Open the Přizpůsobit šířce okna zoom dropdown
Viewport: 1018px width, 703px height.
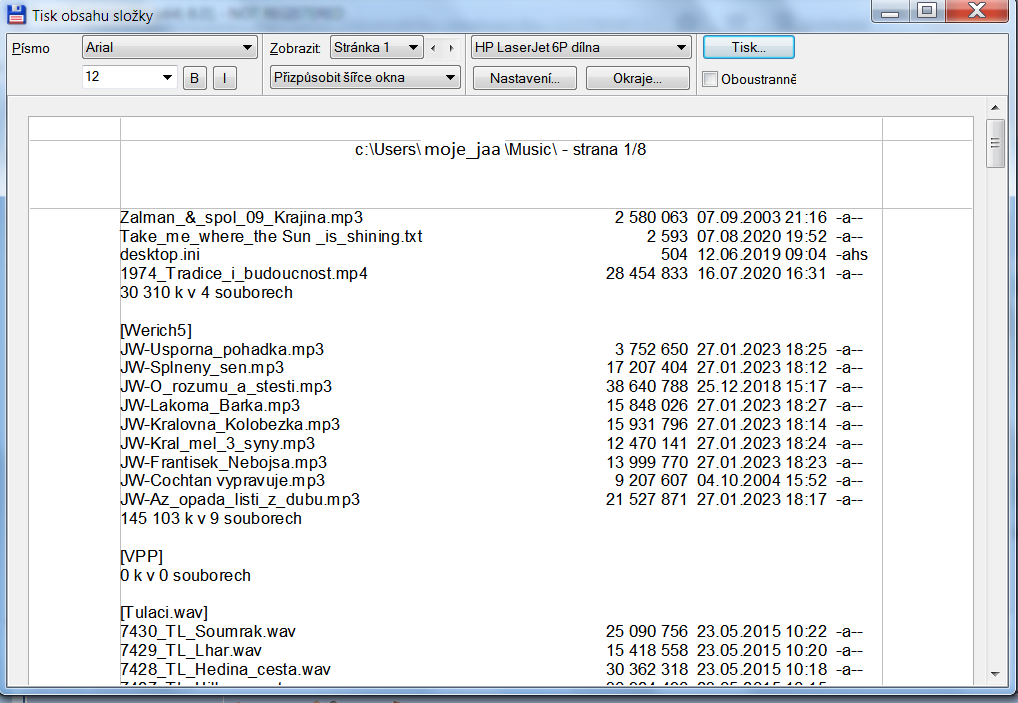tap(365, 77)
